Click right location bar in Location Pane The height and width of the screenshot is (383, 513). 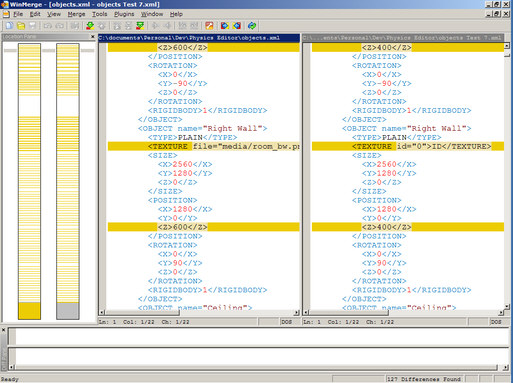pyautogui.click(x=68, y=181)
